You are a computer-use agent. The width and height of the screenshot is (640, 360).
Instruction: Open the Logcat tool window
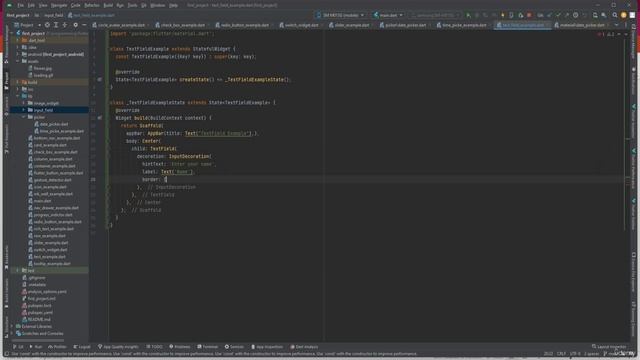[x=82, y=347]
